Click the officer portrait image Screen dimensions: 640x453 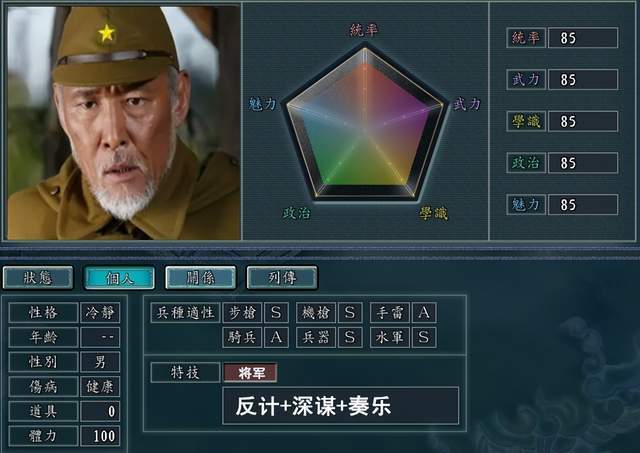[124, 122]
